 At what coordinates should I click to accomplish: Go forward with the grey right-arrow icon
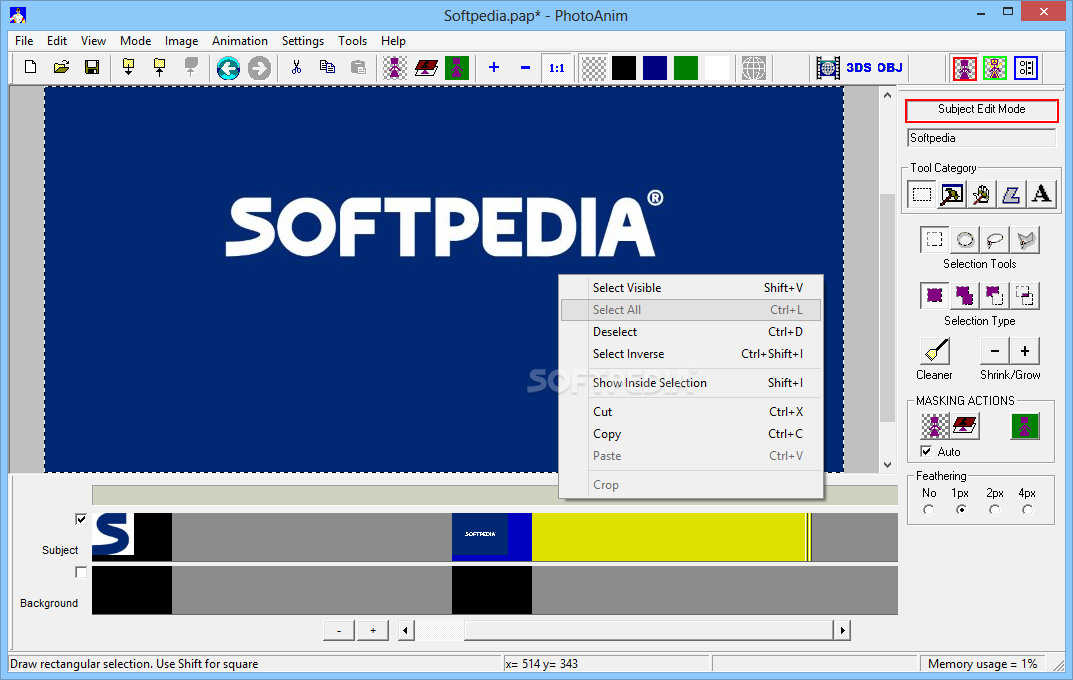click(x=259, y=68)
